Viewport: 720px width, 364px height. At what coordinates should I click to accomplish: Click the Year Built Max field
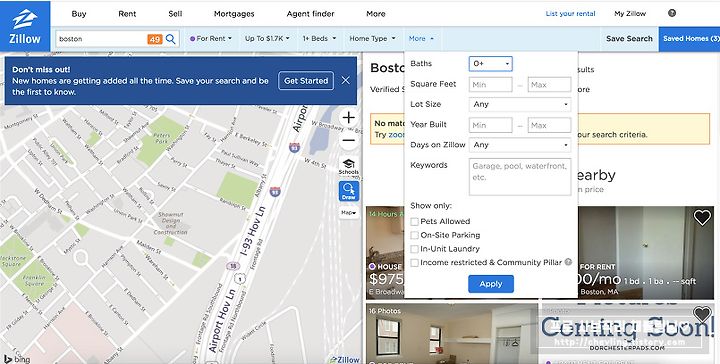click(x=549, y=125)
